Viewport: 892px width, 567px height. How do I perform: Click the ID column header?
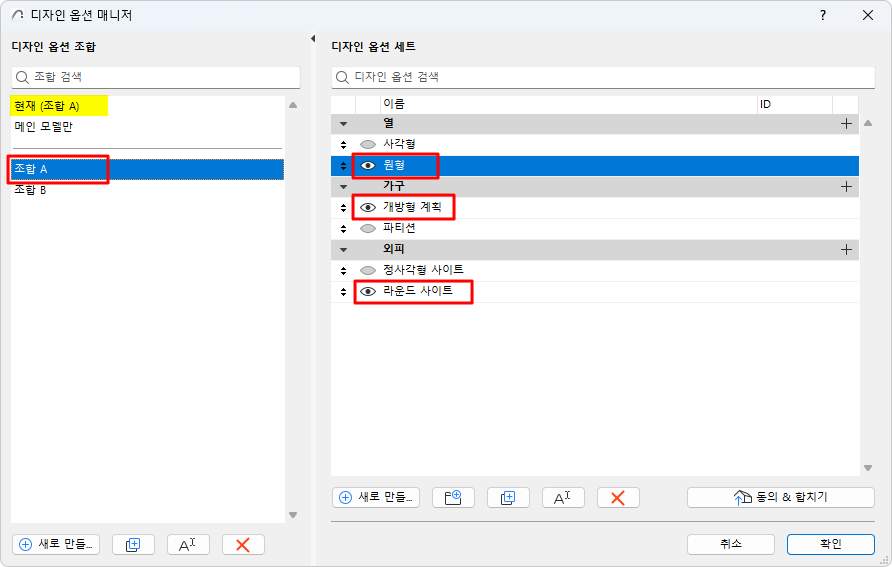[795, 104]
